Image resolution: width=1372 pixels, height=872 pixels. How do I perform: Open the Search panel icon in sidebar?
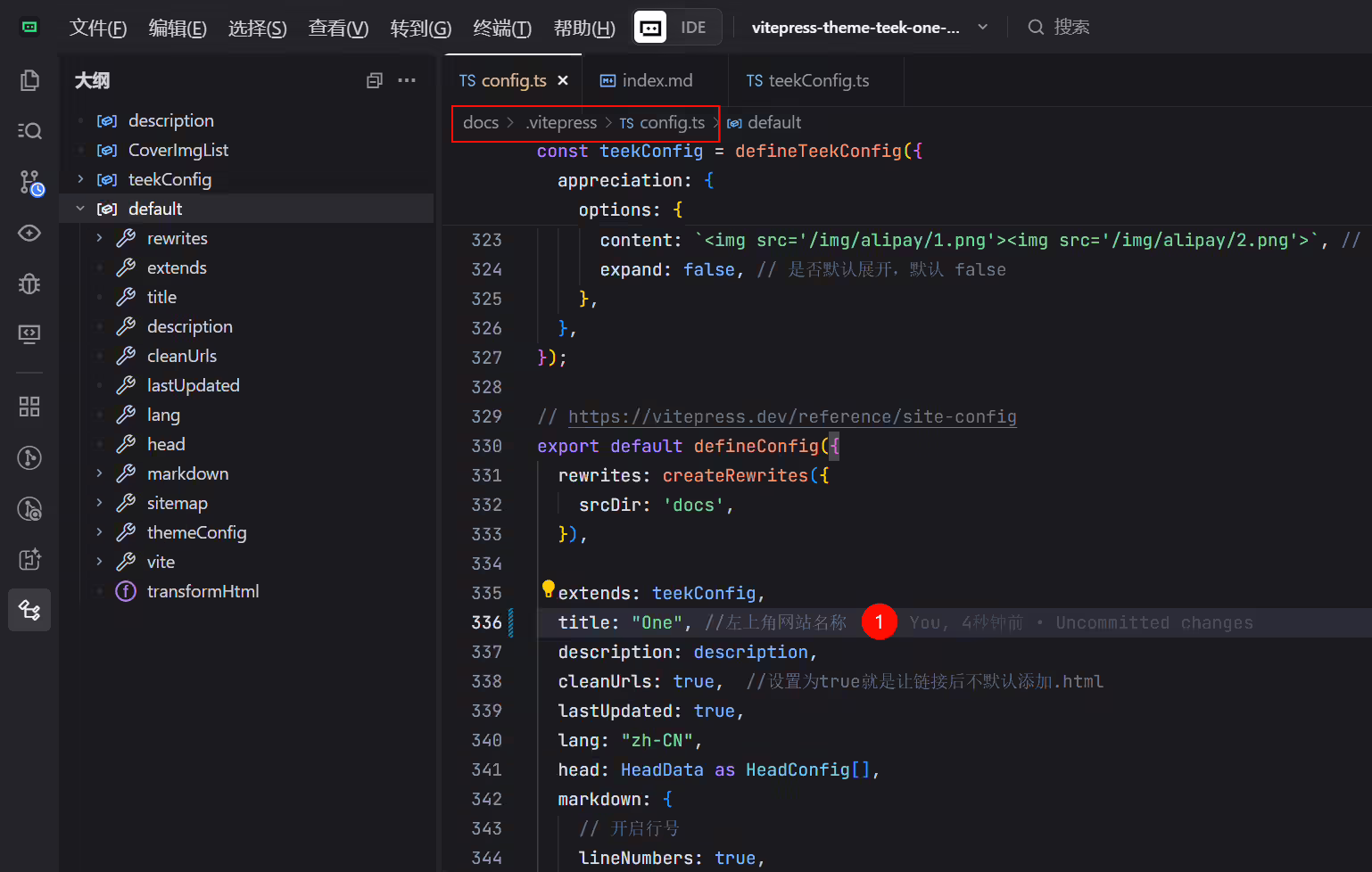point(29,131)
